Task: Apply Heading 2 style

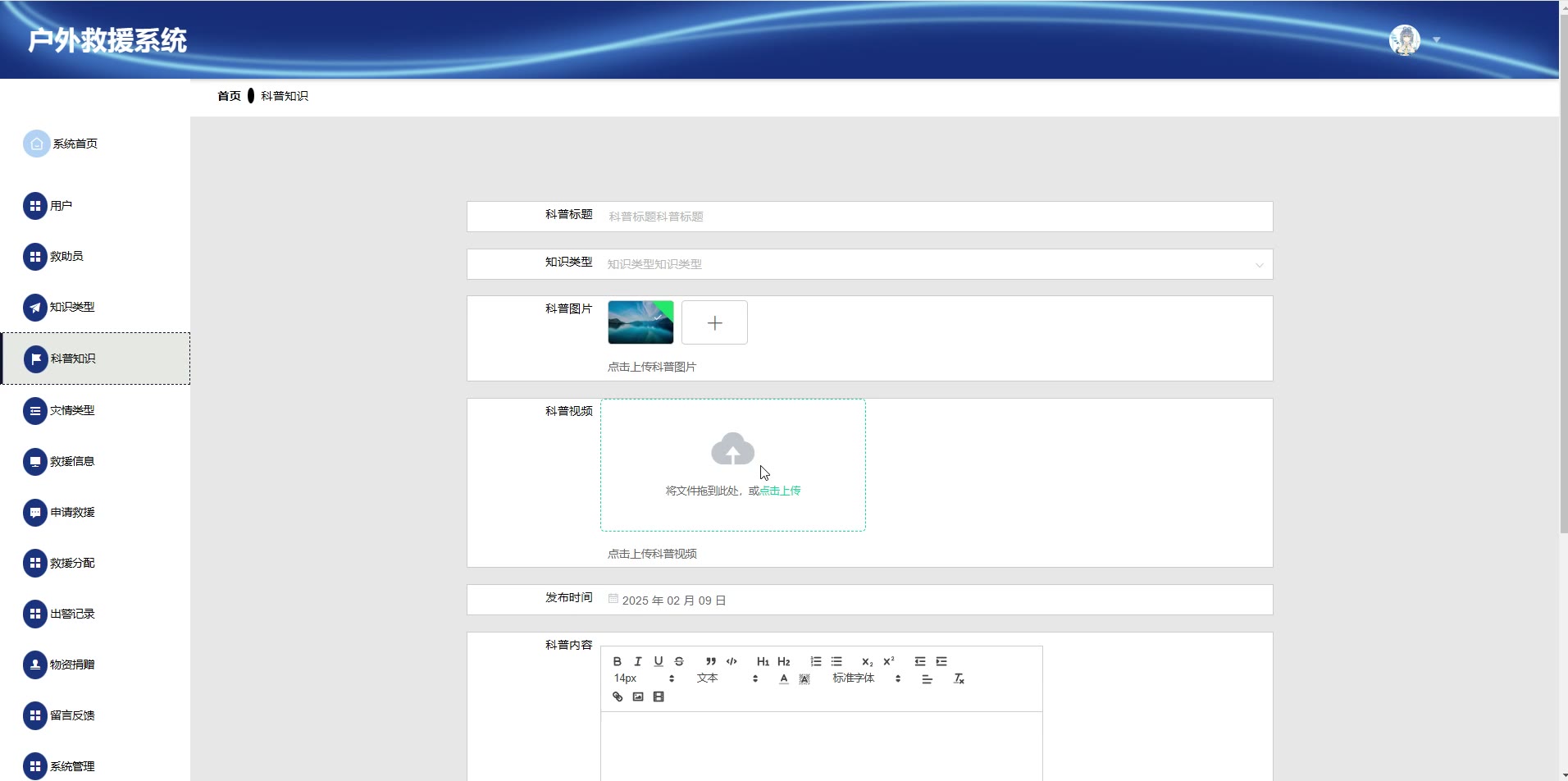Action: [784, 661]
